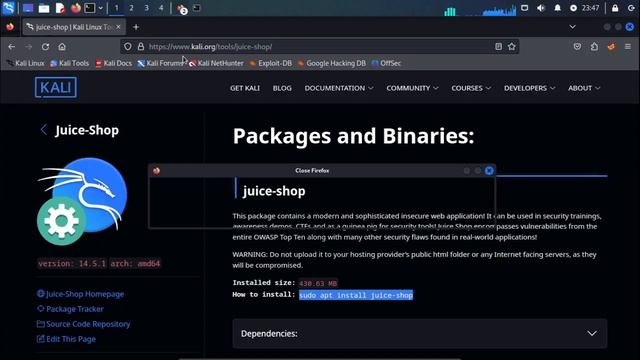Expand the terminal launcher dropdown arrow
This screenshot has width=640, height=360.
pos(100,8)
